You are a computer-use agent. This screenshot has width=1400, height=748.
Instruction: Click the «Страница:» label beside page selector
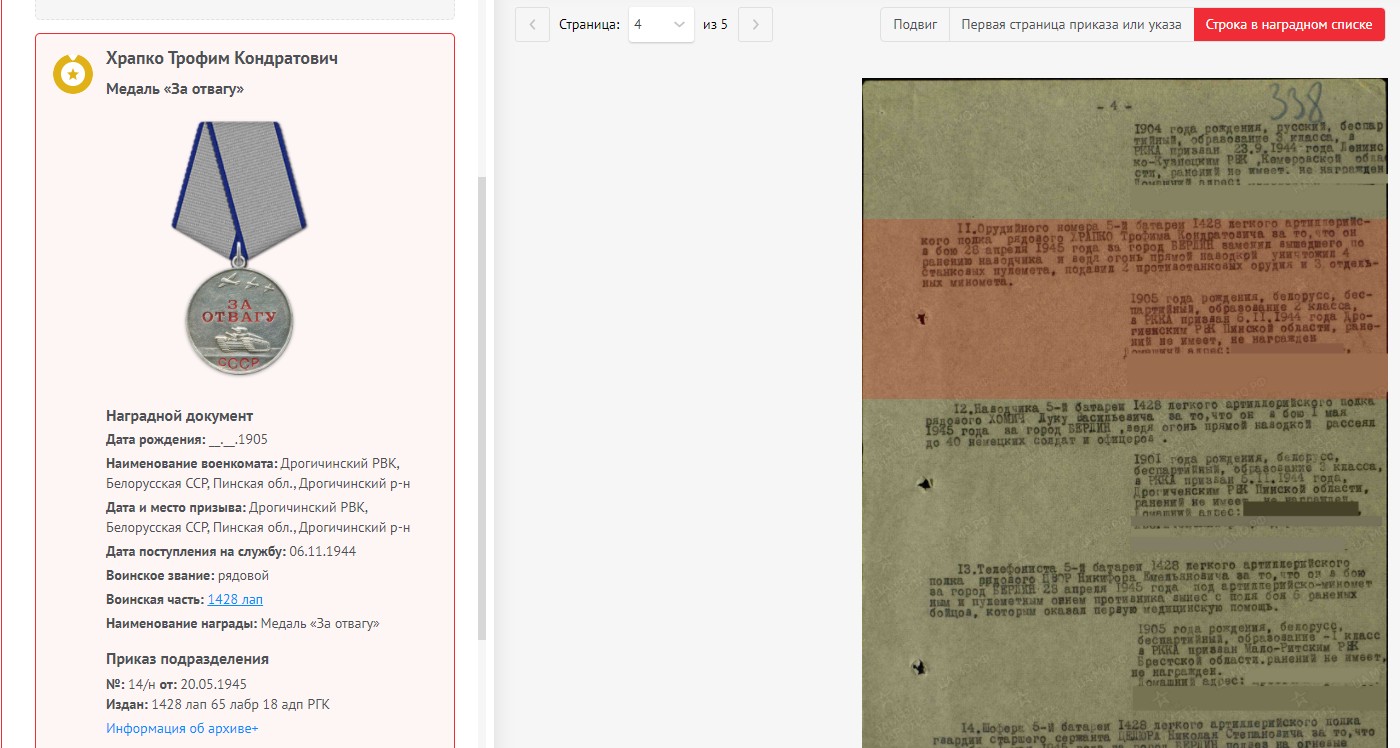pos(589,25)
